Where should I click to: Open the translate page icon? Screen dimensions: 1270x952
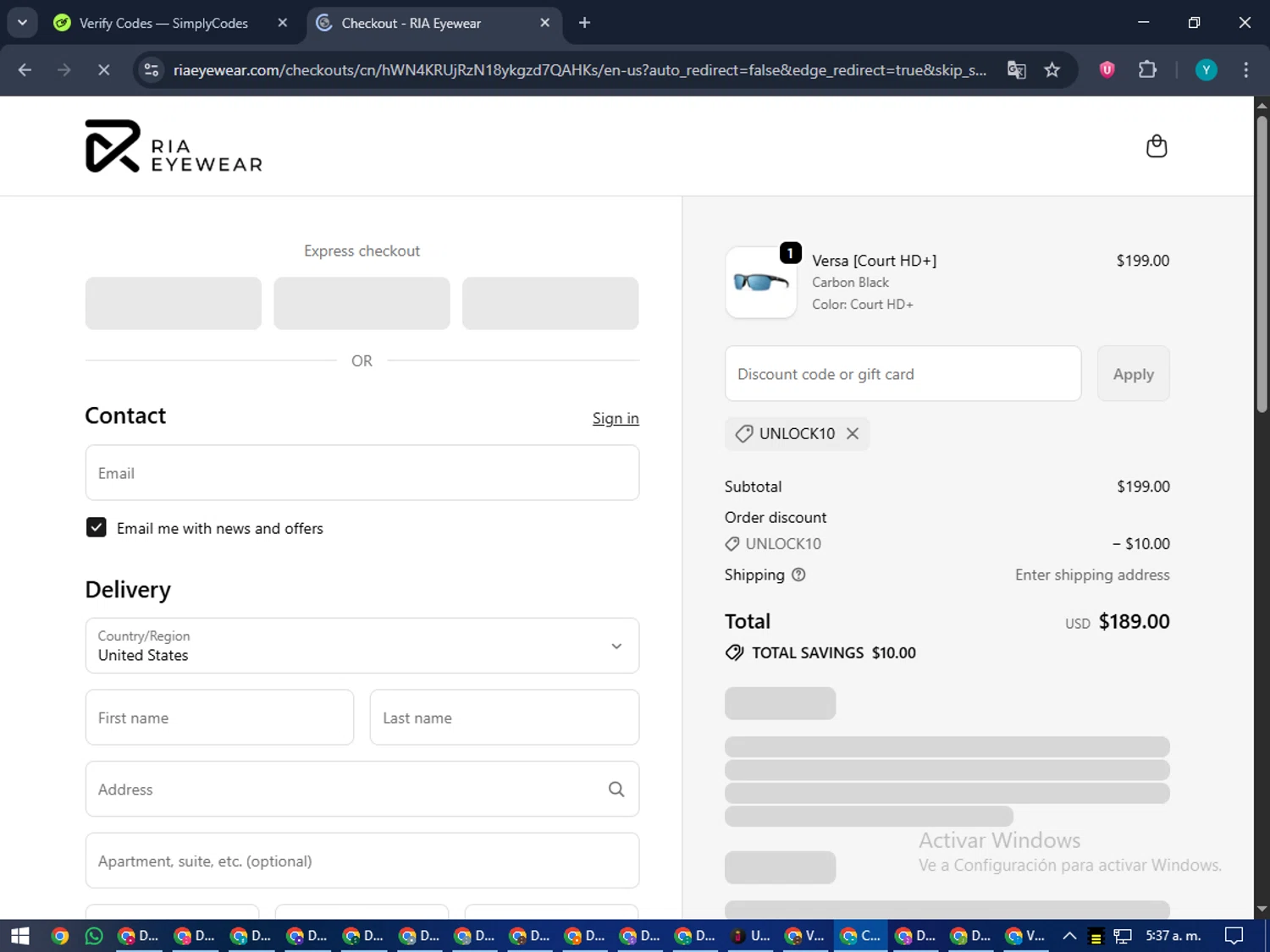(x=1016, y=70)
